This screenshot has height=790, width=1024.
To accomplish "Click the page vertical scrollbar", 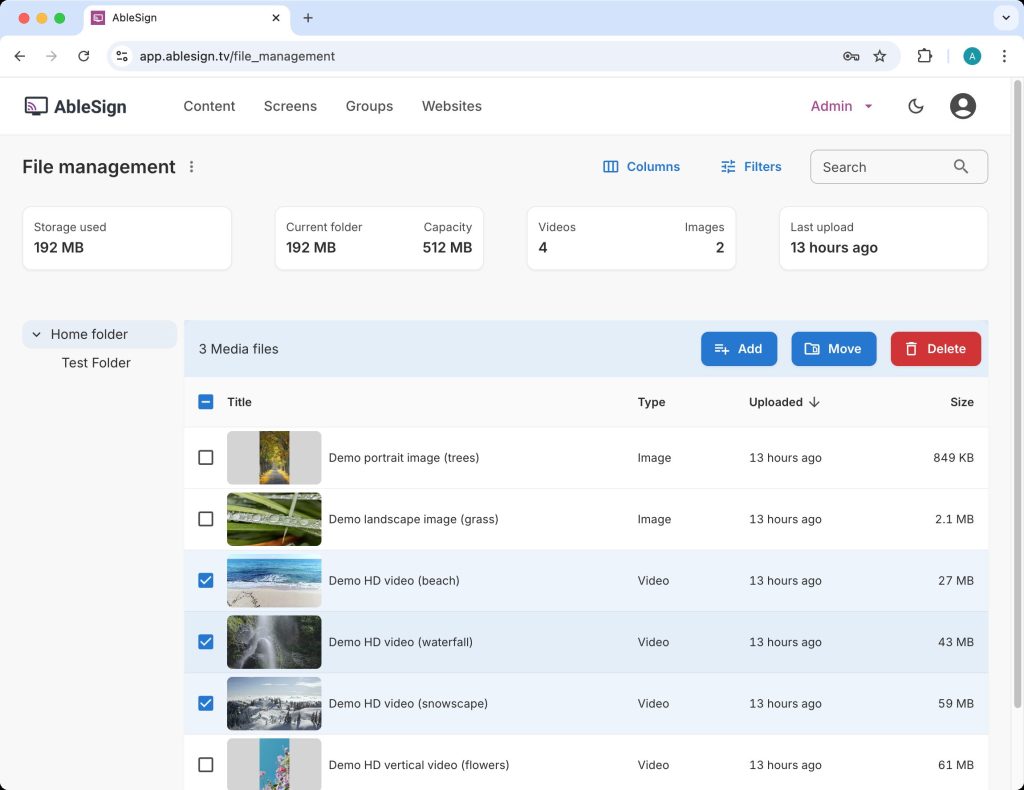I will point(1017,394).
